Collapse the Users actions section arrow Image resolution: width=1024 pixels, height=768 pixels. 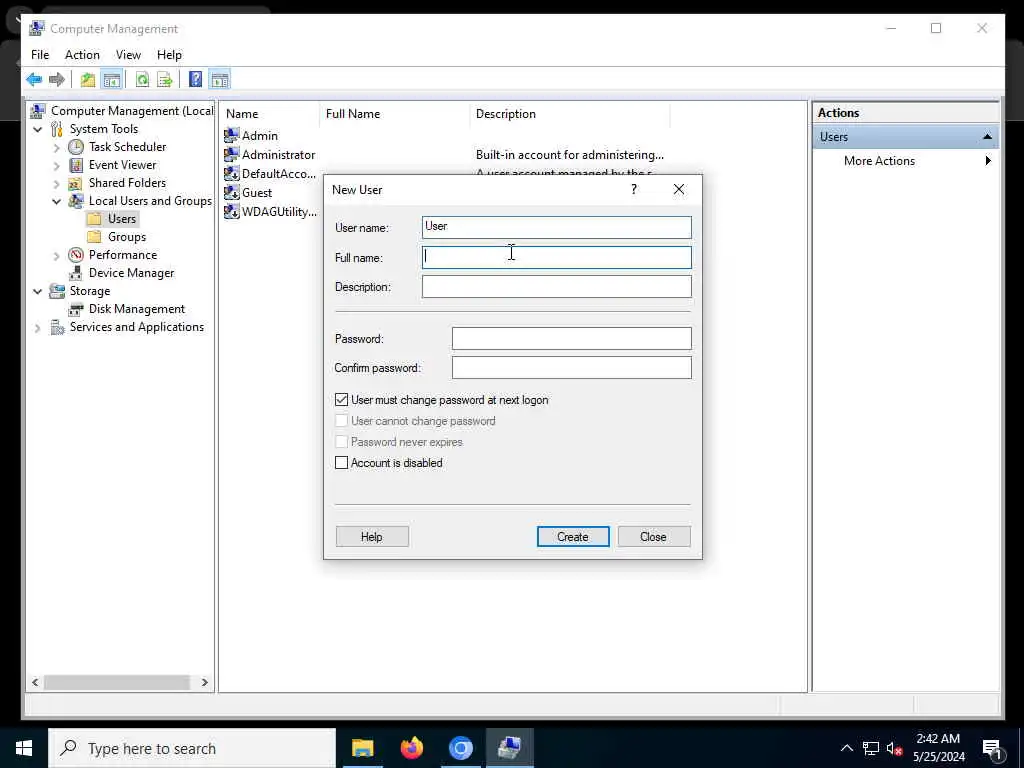pos(987,136)
